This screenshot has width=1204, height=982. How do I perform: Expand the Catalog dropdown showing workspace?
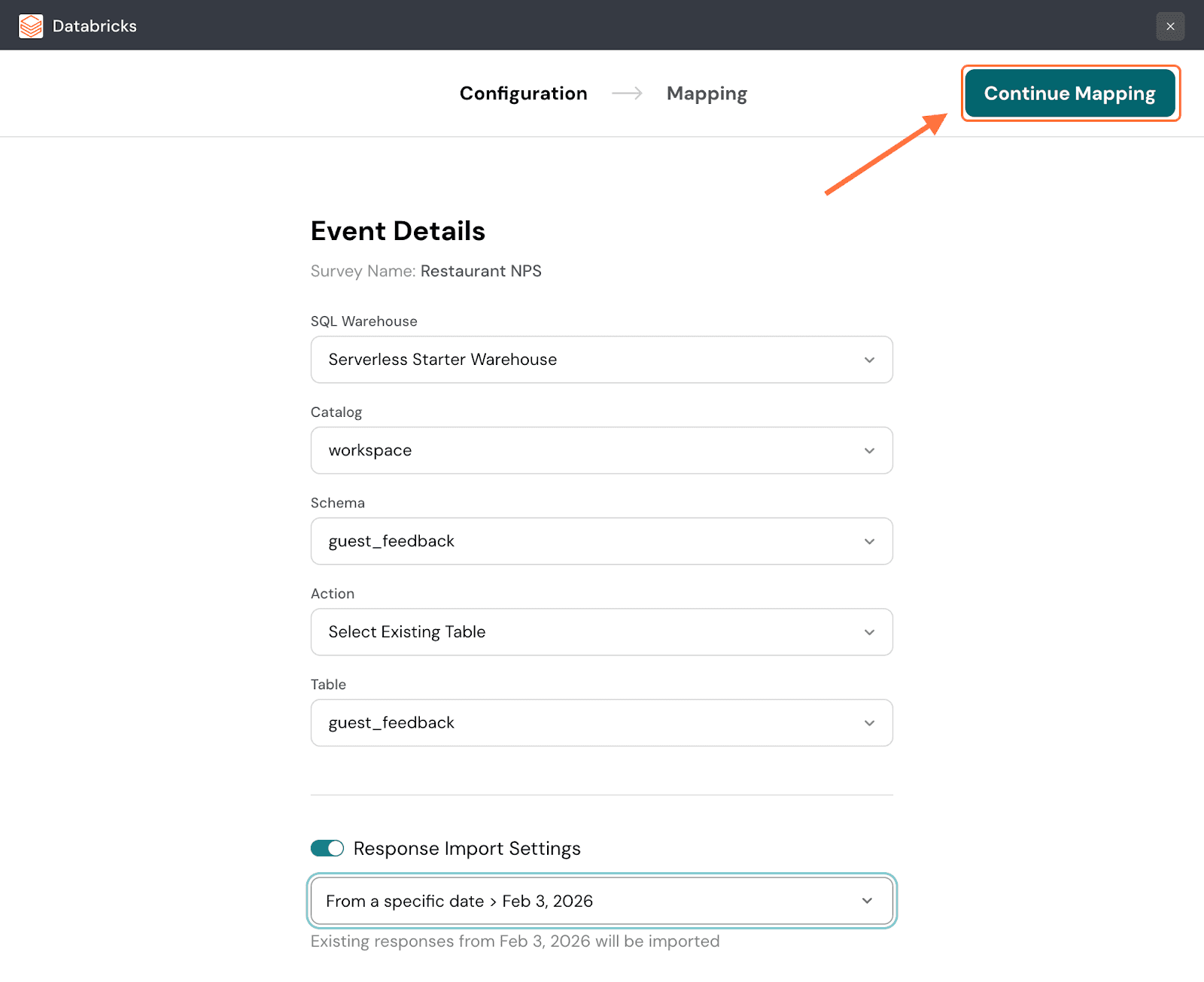coord(587,451)
